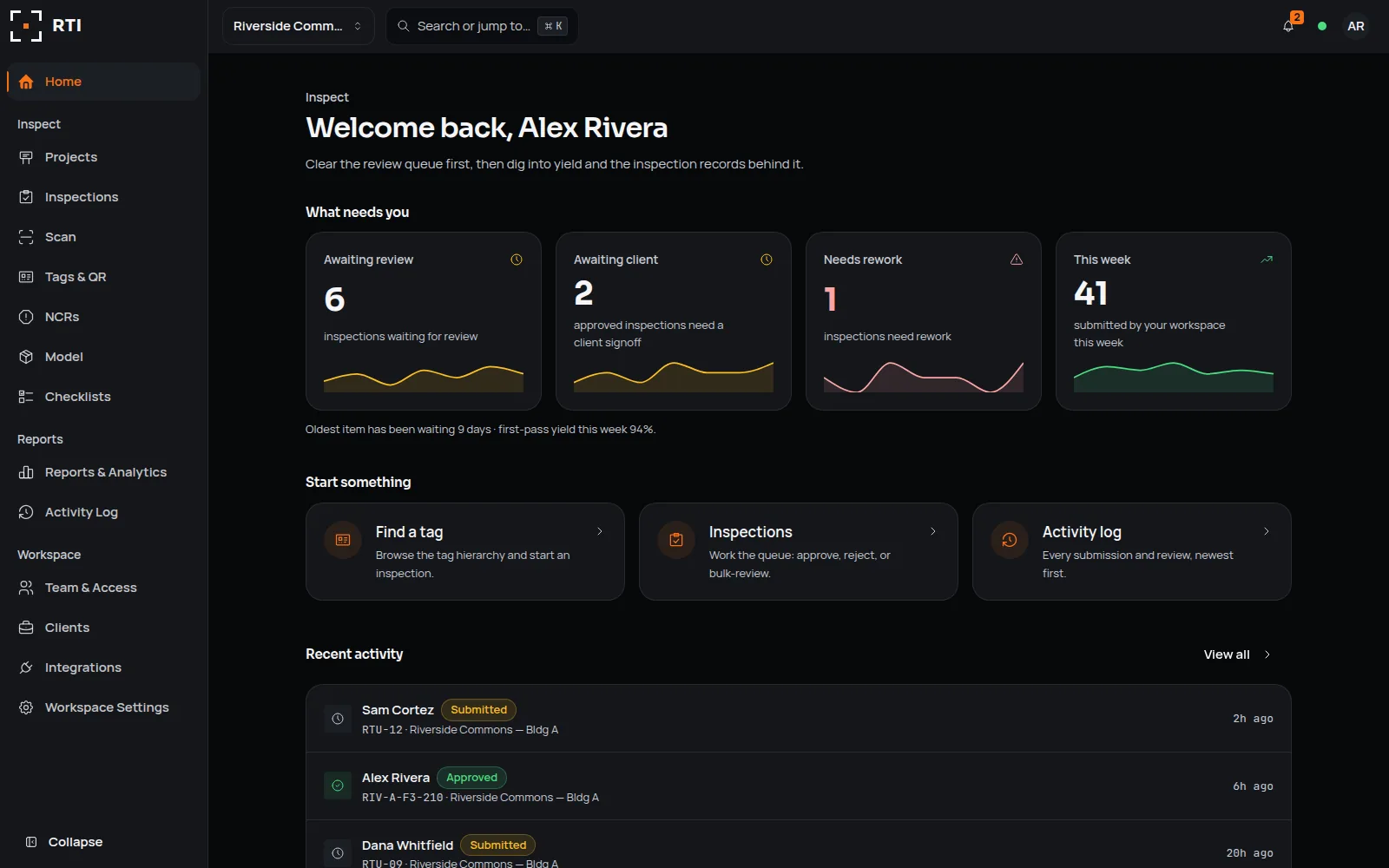This screenshot has height=868, width=1389.
Task: Click the Workspace Settings gear icon
Action: [x=26, y=707]
